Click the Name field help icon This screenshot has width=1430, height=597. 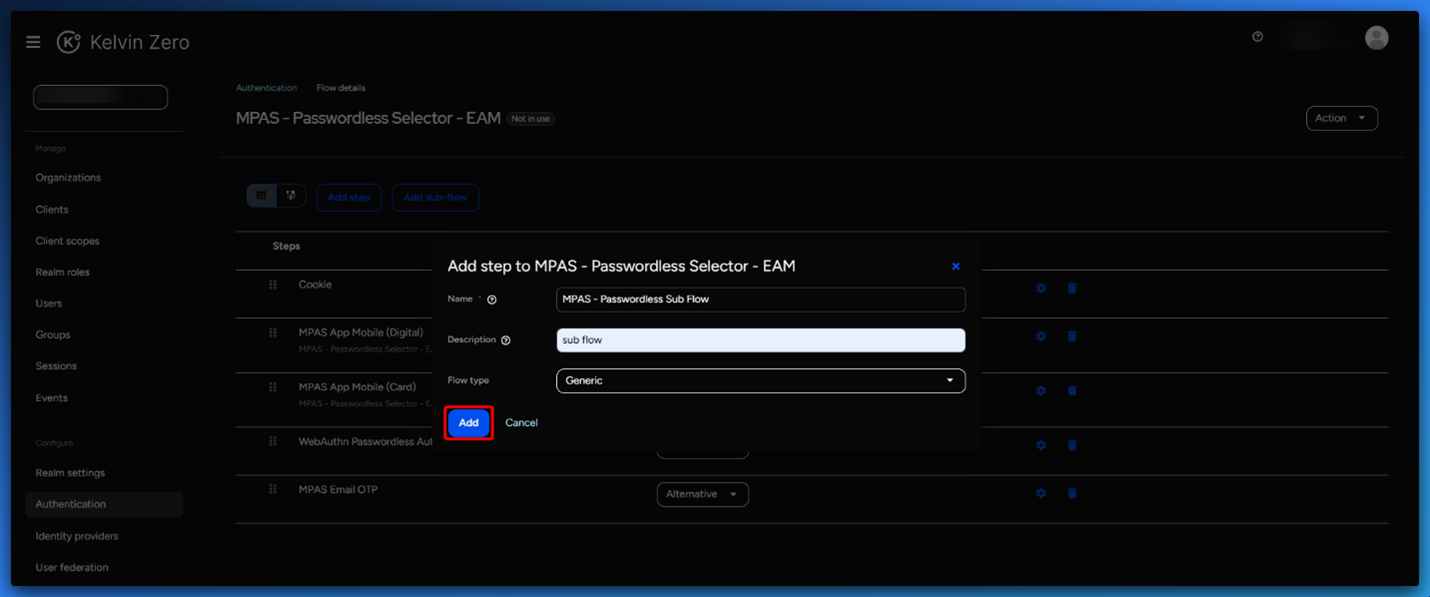point(492,300)
